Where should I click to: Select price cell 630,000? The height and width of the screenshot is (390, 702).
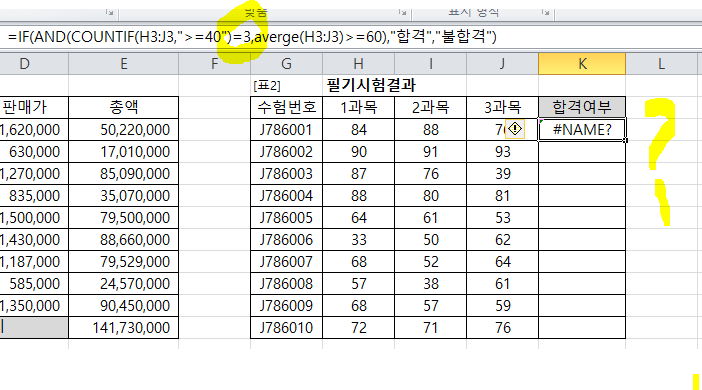[x=34, y=151]
